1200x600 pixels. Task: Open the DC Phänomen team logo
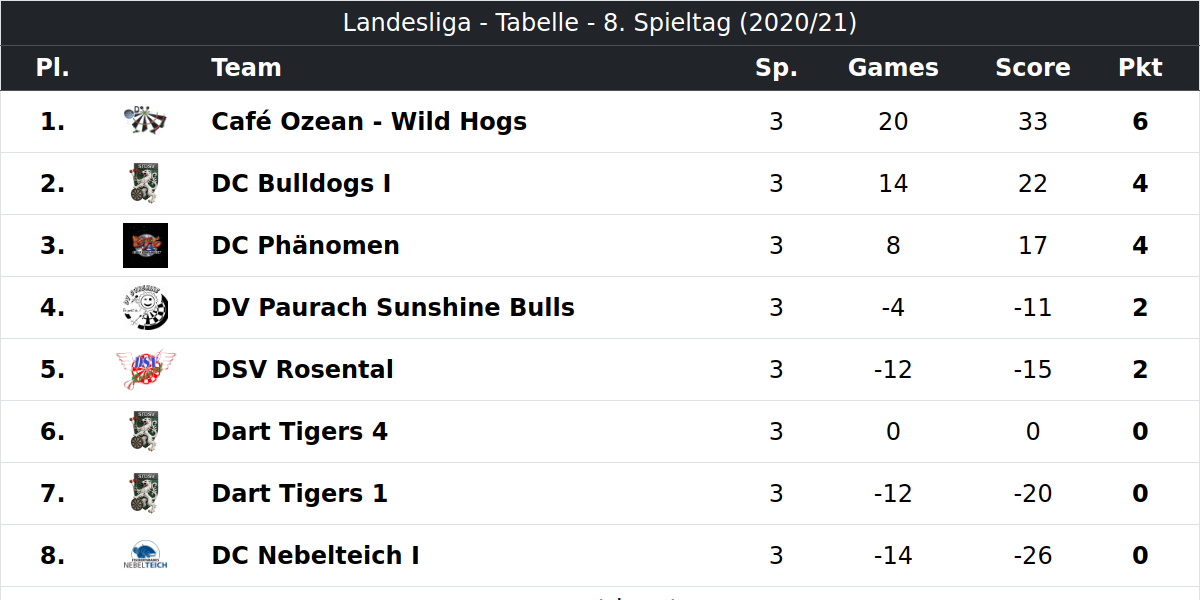point(145,246)
